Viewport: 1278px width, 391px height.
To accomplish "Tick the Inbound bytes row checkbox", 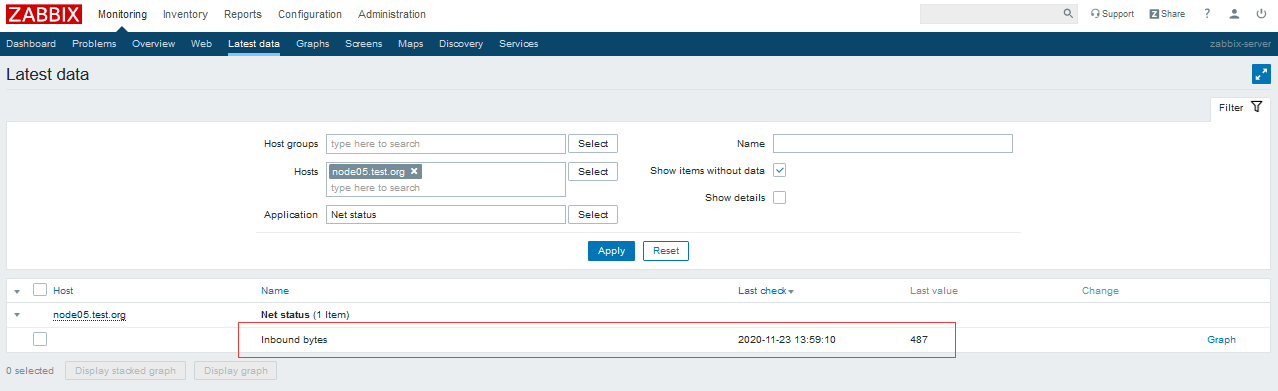I will coord(40,339).
